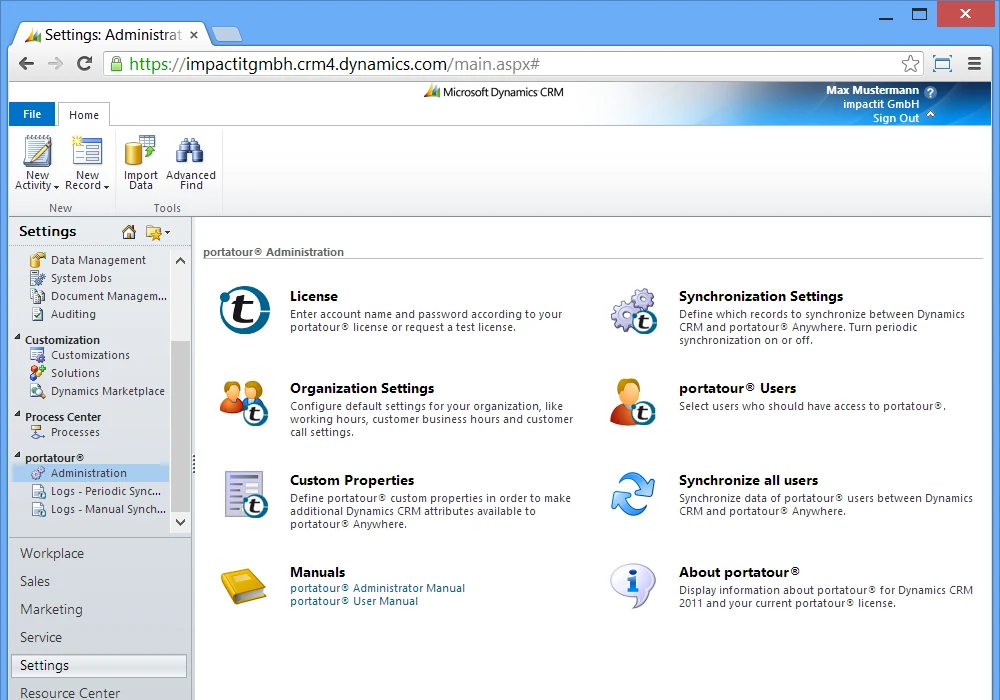Open the Custom Properties list icon
The width and height of the screenshot is (1000, 700).
246,494
